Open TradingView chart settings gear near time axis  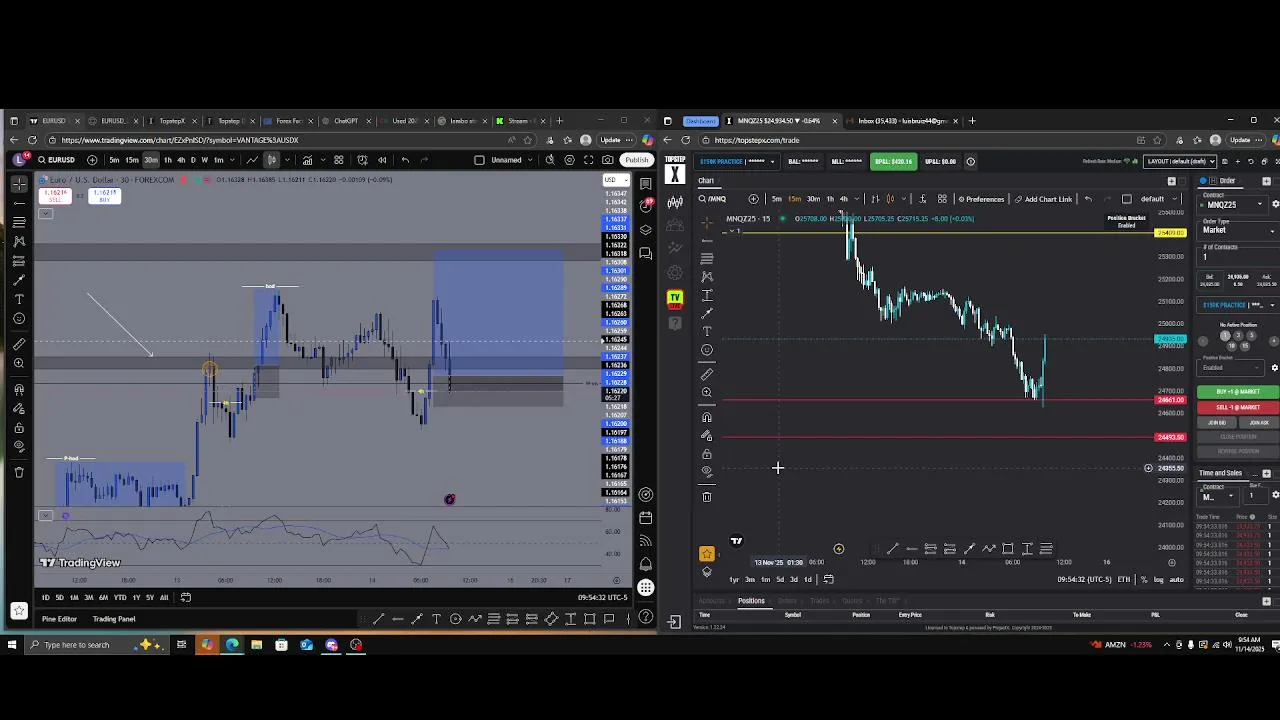coord(616,580)
